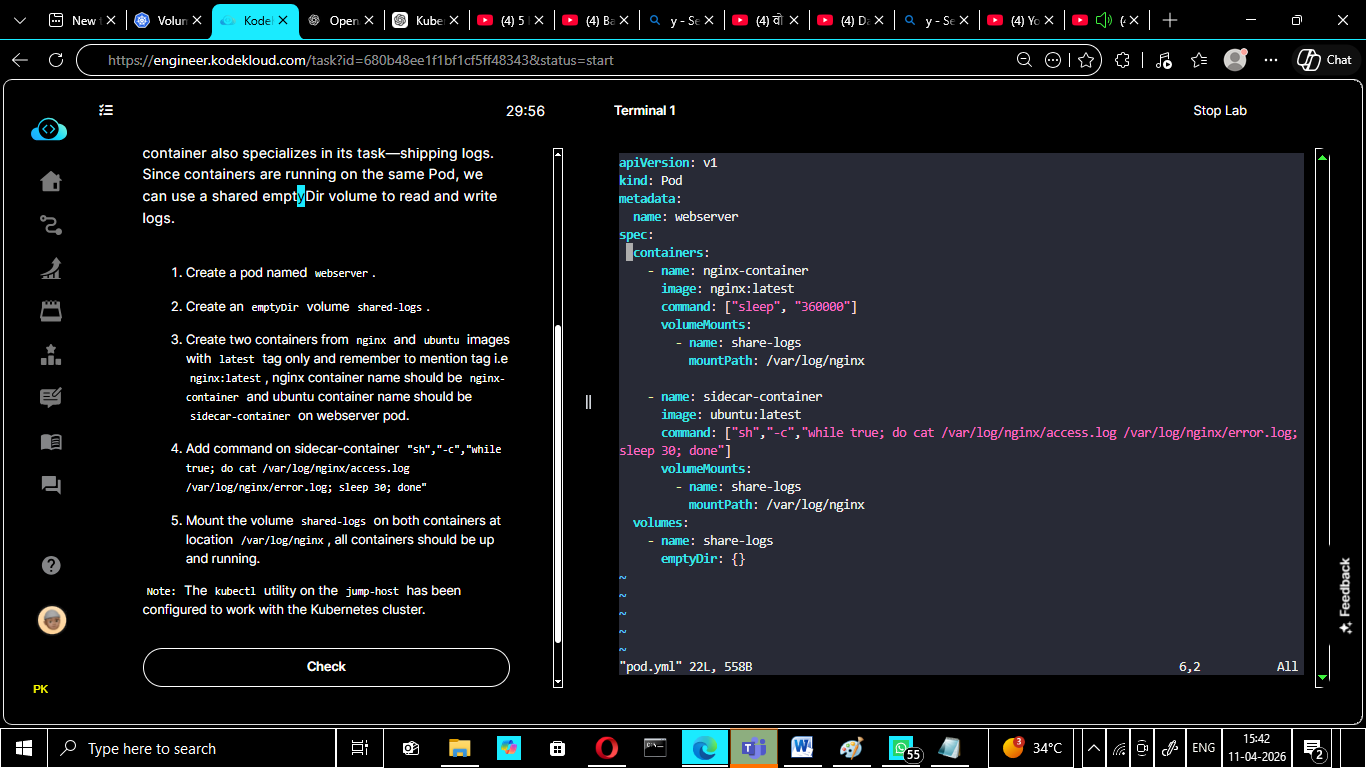Add this page to favorites star

[1085, 60]
